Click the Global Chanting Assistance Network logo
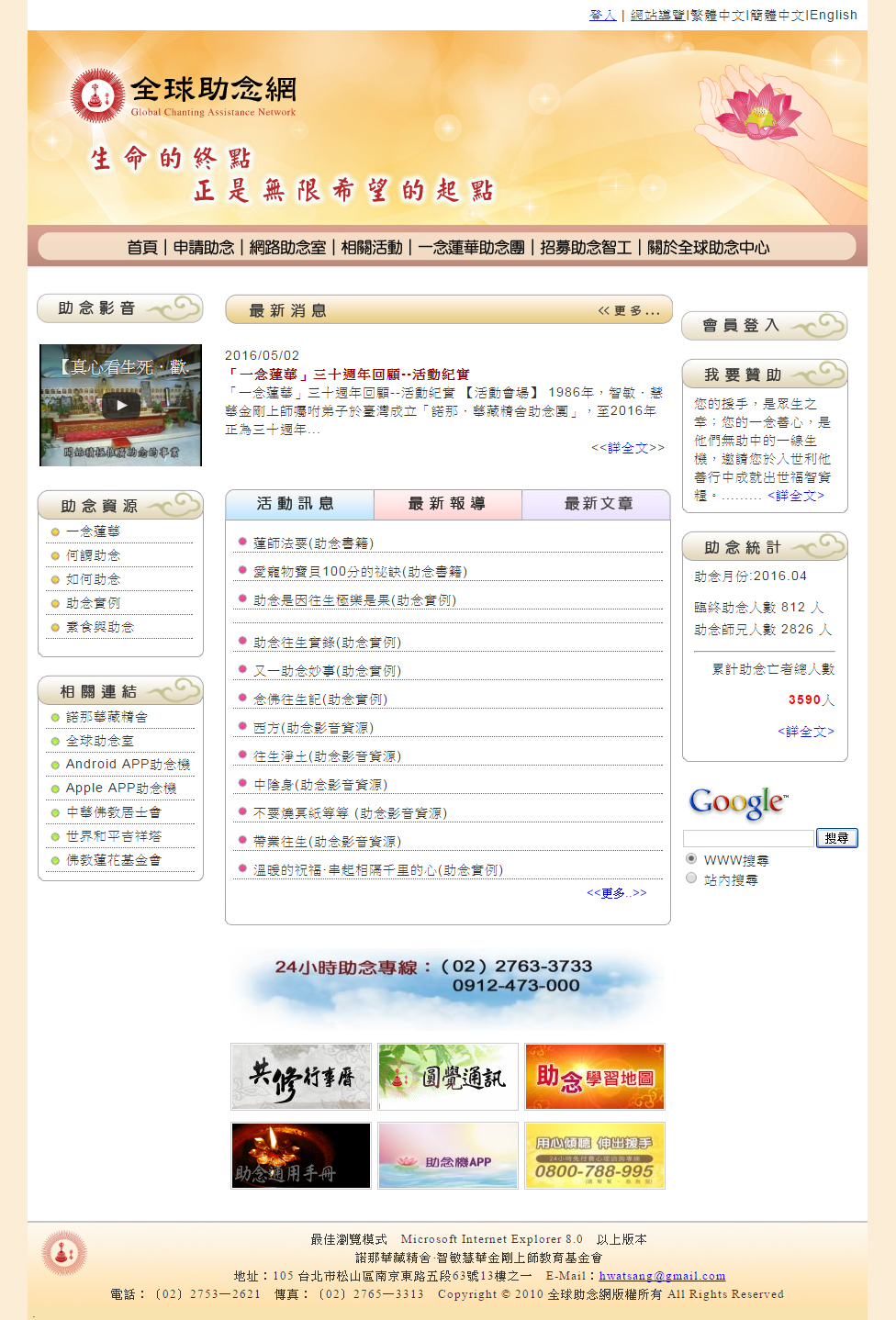This screenshot has width=896, height=1320. coord(184,95)
